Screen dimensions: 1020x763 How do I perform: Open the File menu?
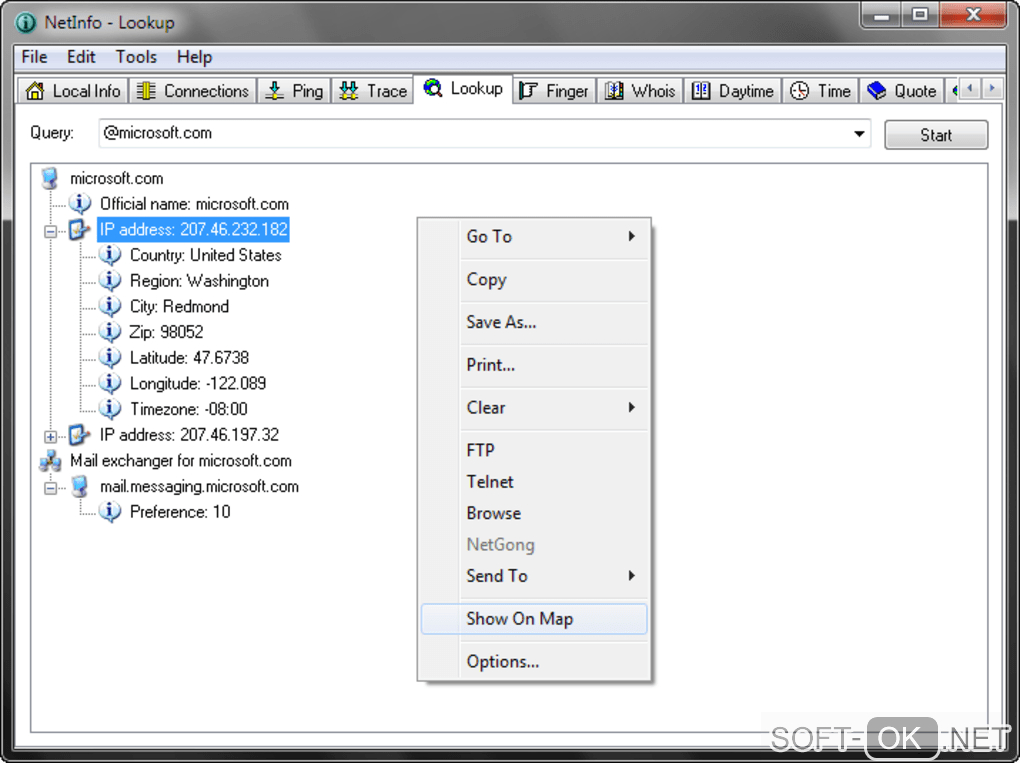coord(34,57)
